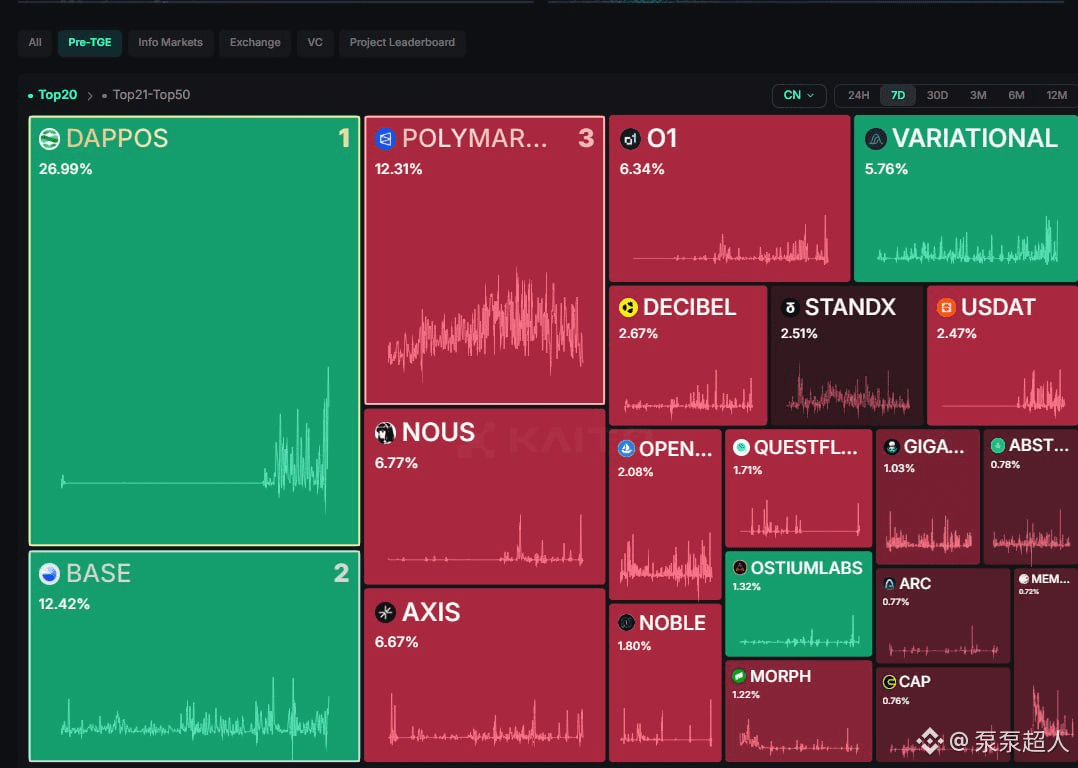Click the DECIBEL project name

click(690, 307)
